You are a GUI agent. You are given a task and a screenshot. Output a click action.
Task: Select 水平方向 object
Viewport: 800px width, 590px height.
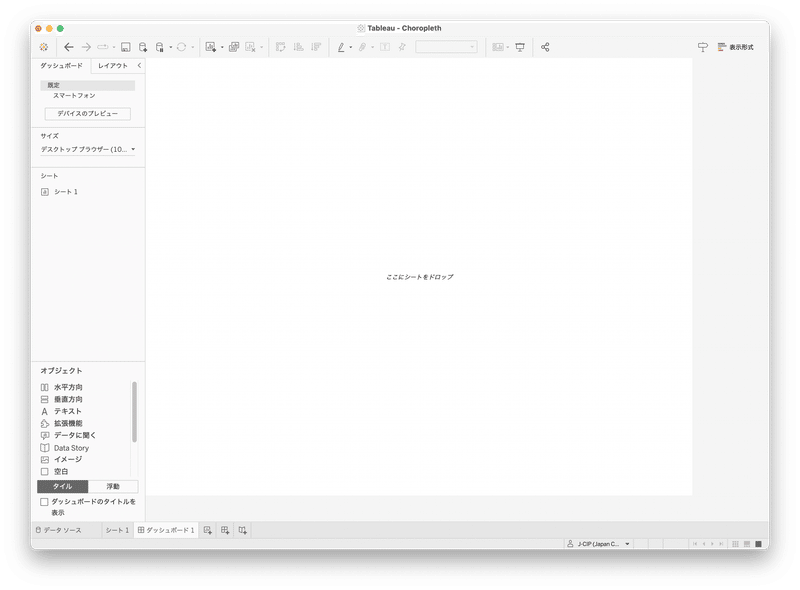pos(62,387)
